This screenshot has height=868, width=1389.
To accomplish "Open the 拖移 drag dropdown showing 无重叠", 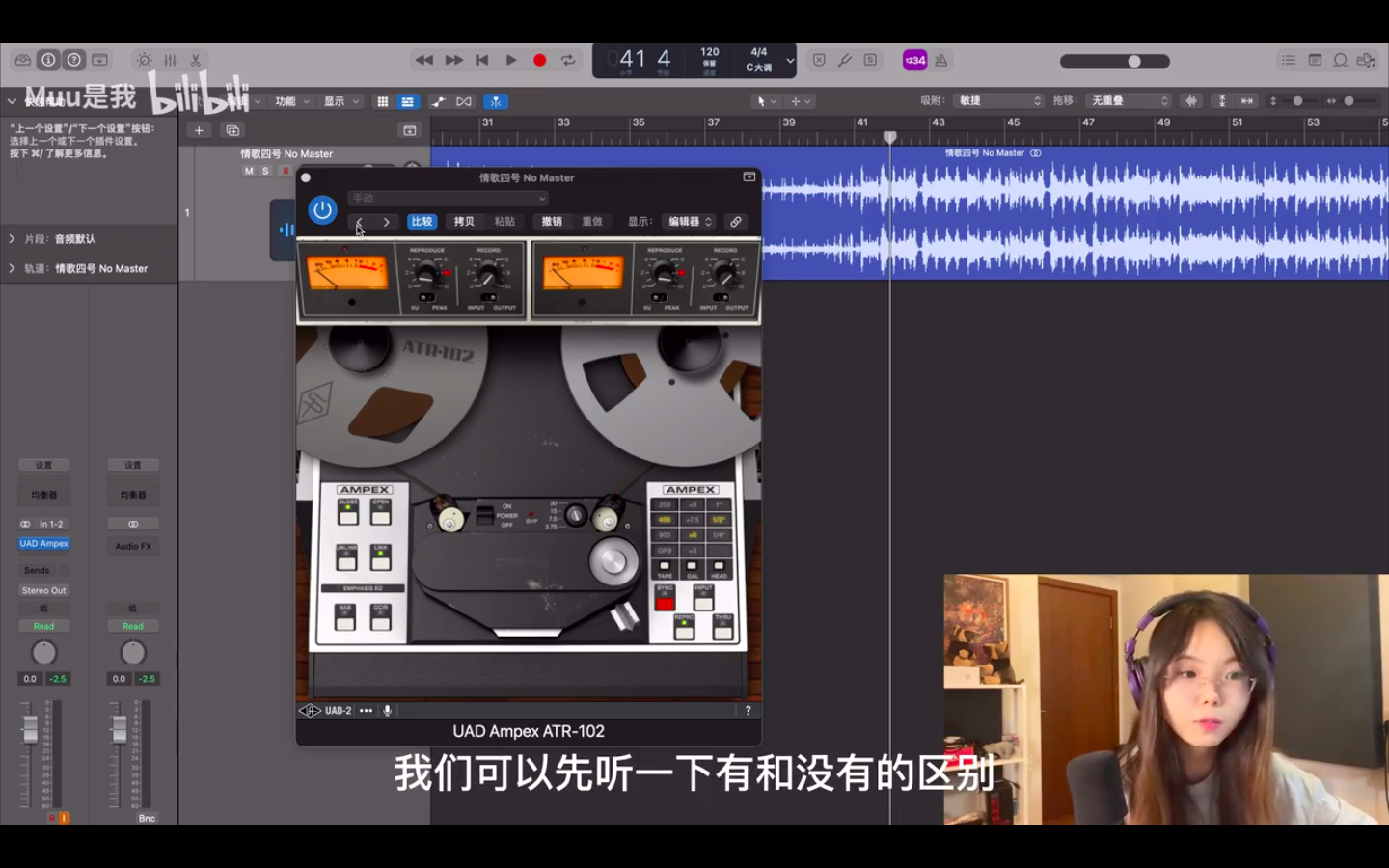I will pos(1130,101).
